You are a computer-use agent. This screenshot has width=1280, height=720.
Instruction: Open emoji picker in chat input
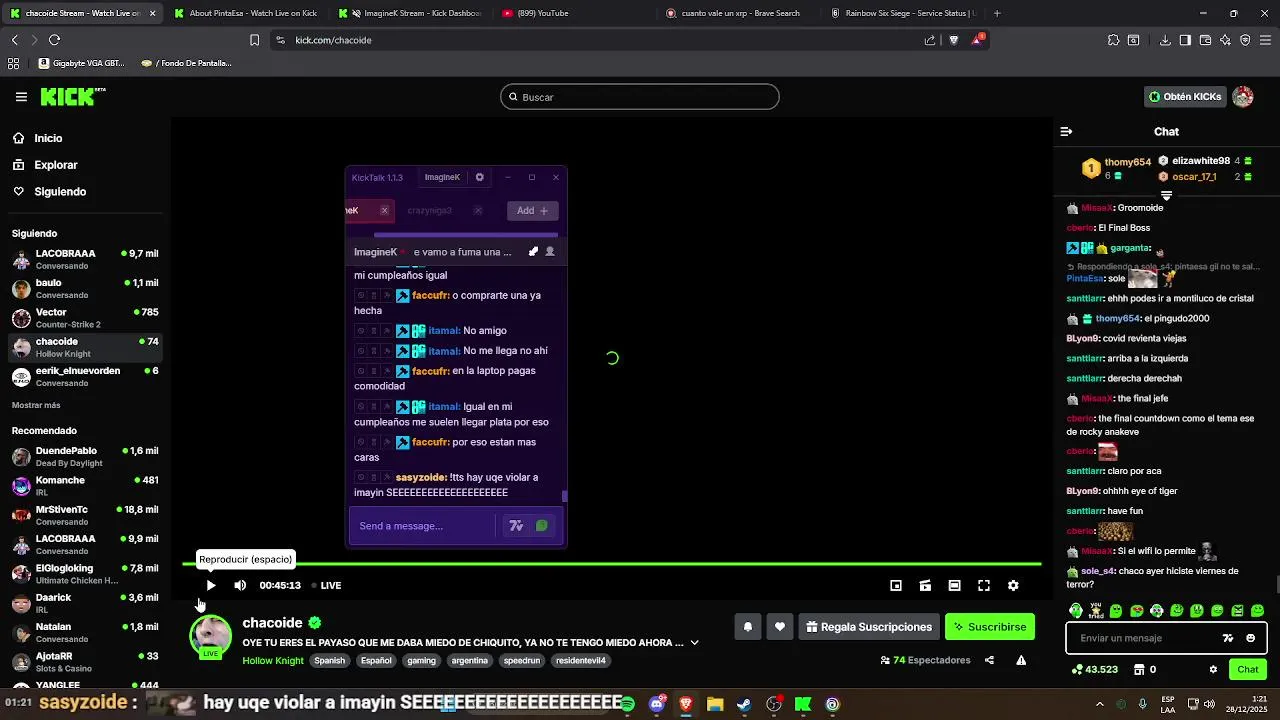tap(1250, 638)
